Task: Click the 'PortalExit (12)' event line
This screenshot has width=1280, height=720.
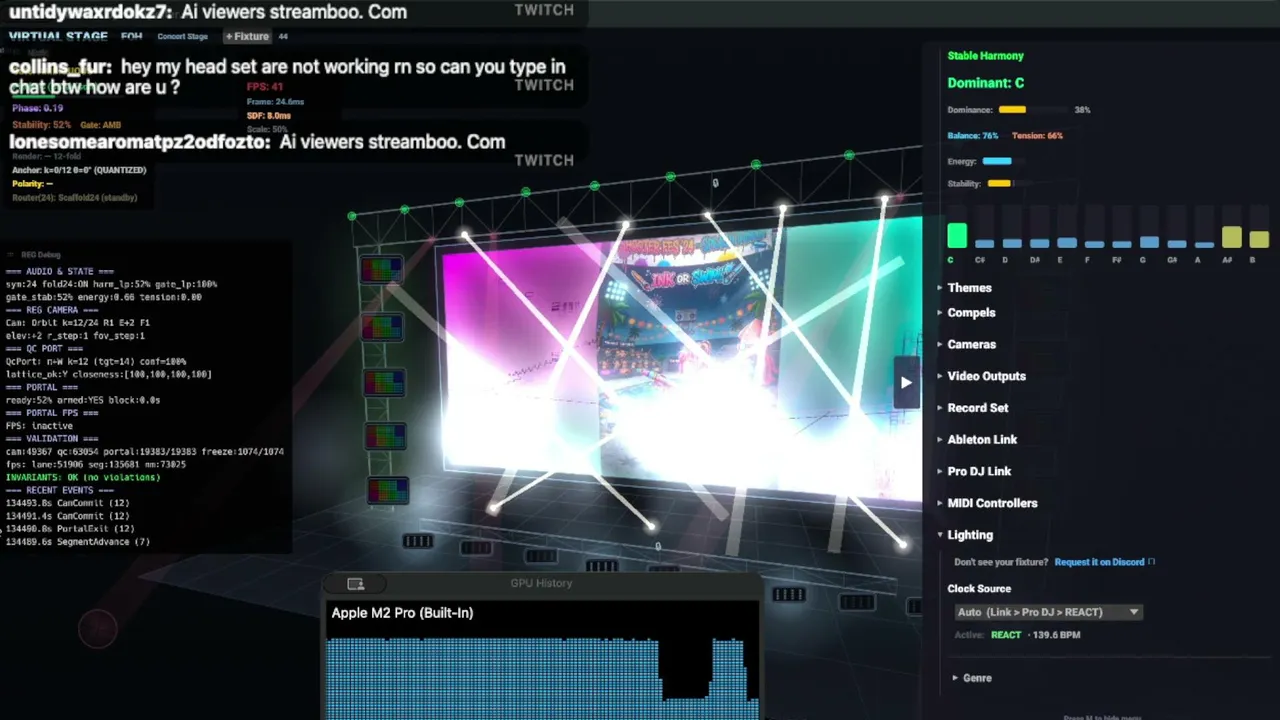Action: pyautogui.click(x=70, y=529)
